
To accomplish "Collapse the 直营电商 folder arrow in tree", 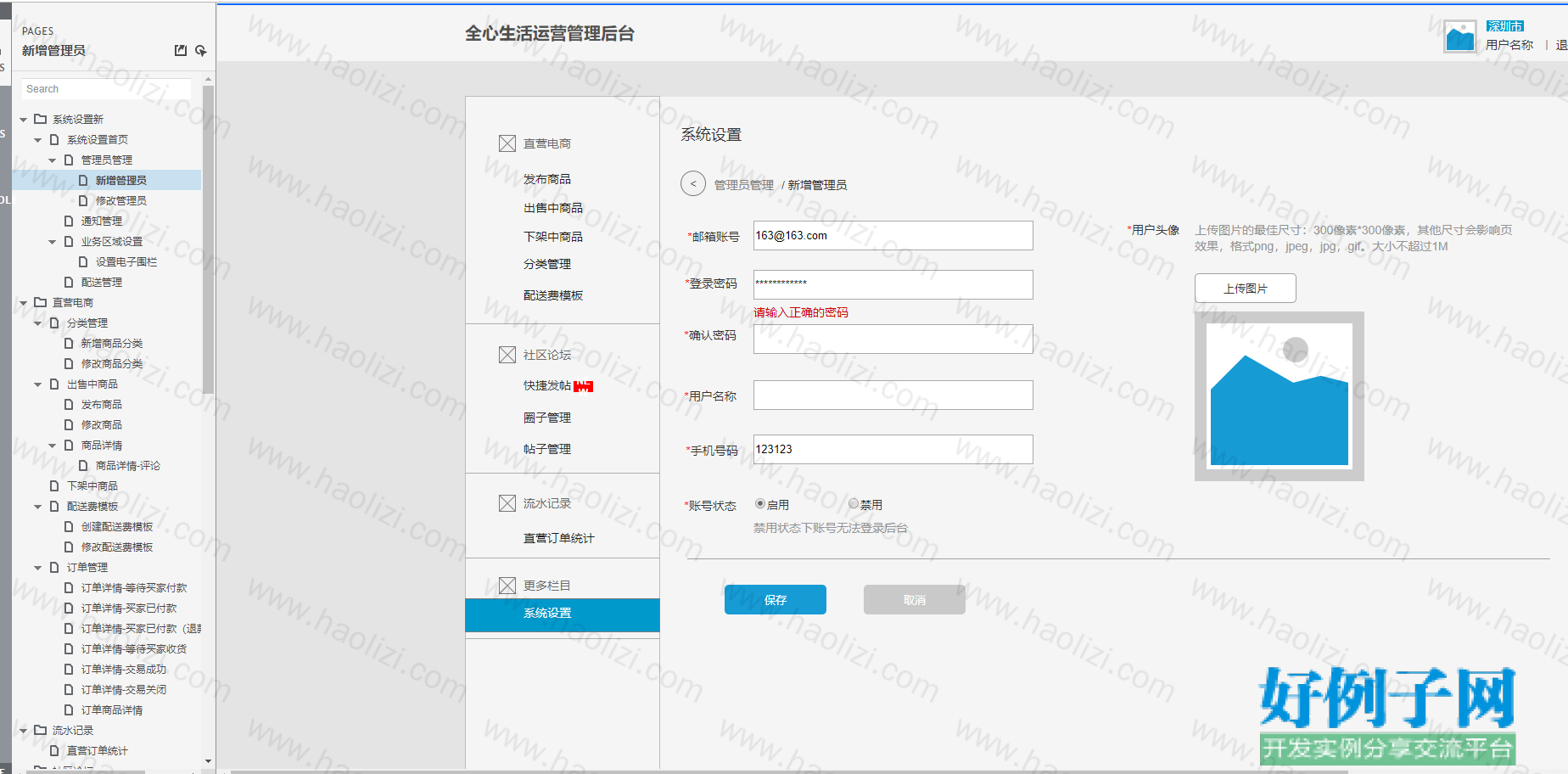I will point(24,303).
